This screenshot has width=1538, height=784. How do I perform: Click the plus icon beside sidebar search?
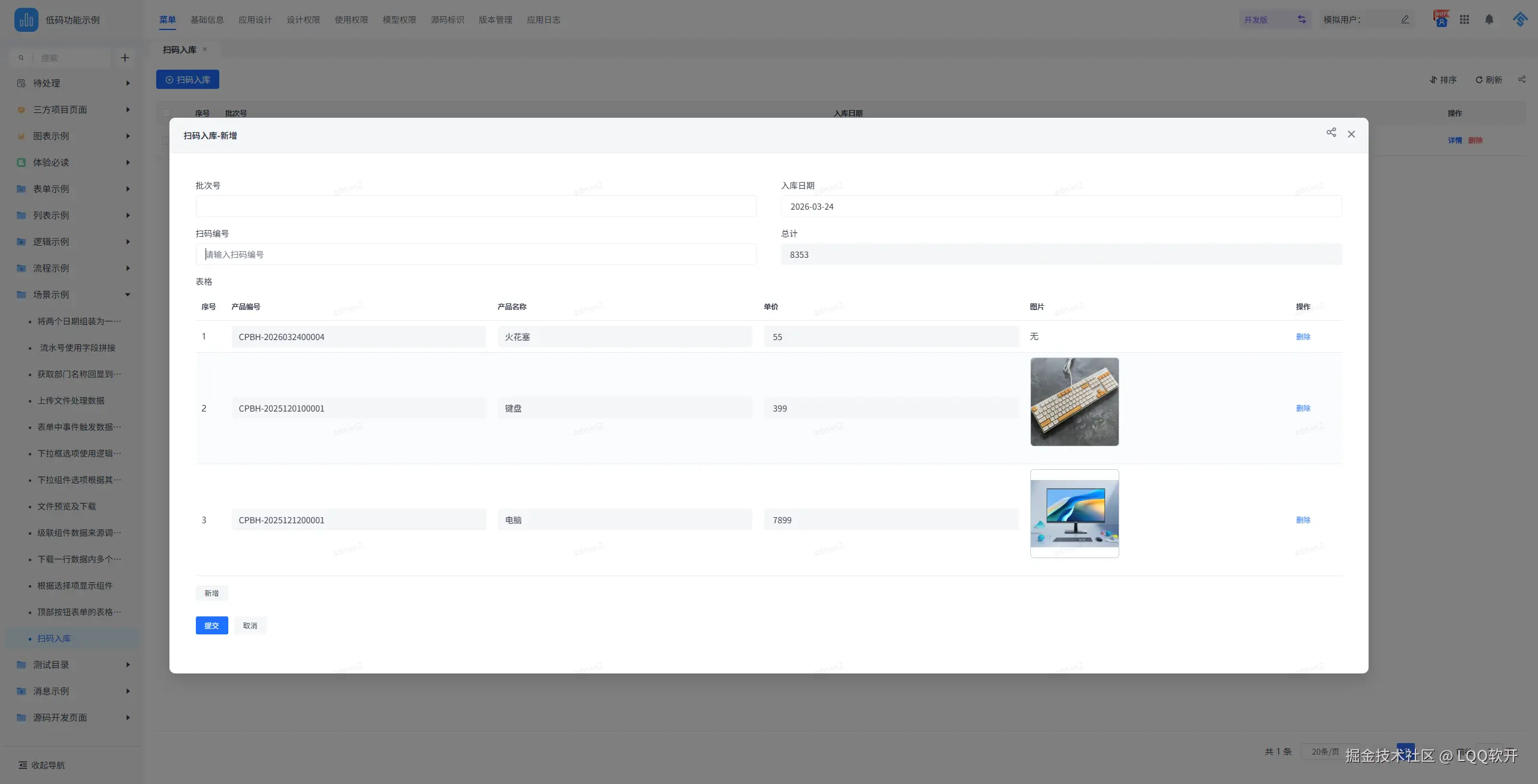coord(125,58)
